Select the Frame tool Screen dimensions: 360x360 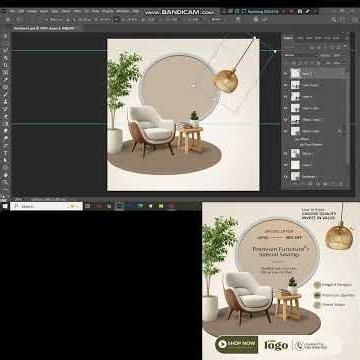pos(6,72)
